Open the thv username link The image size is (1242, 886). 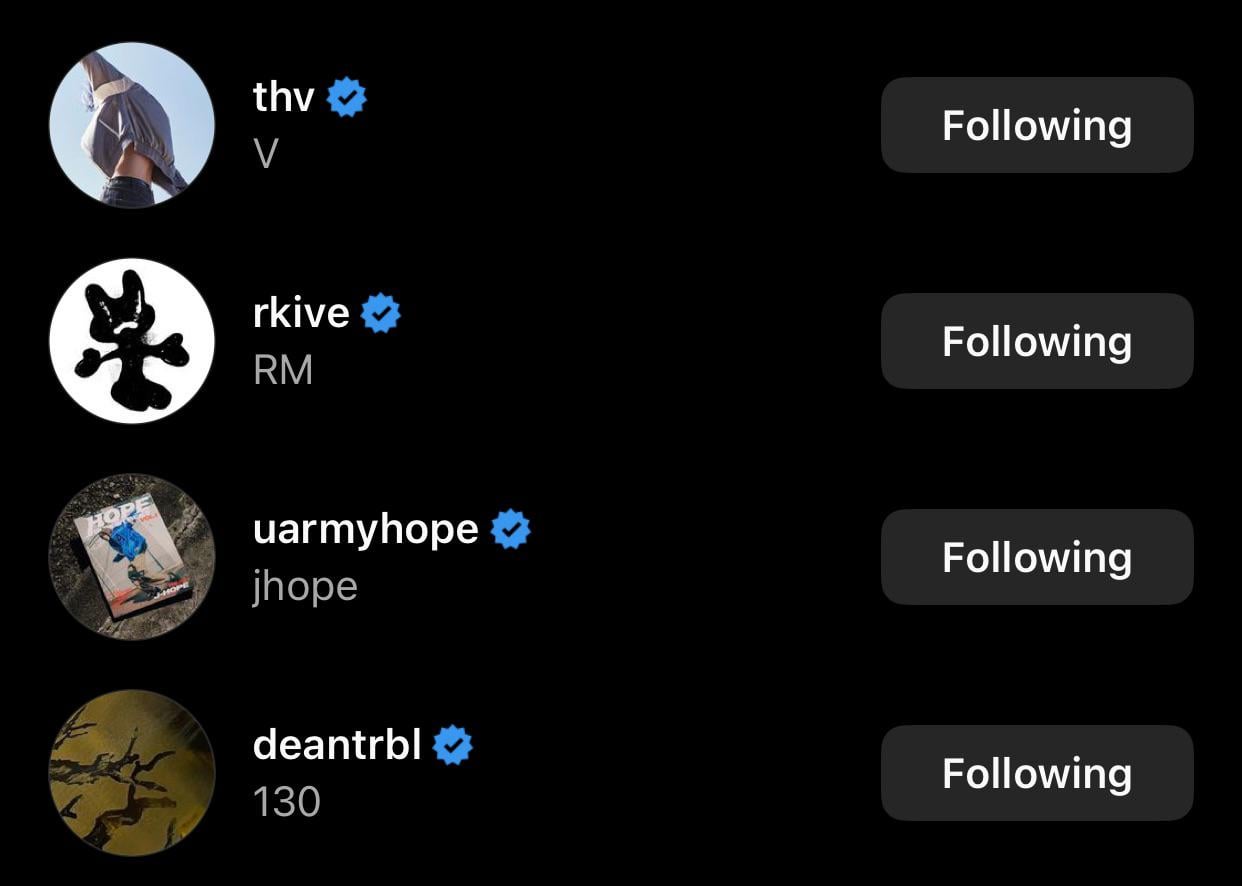284,98
